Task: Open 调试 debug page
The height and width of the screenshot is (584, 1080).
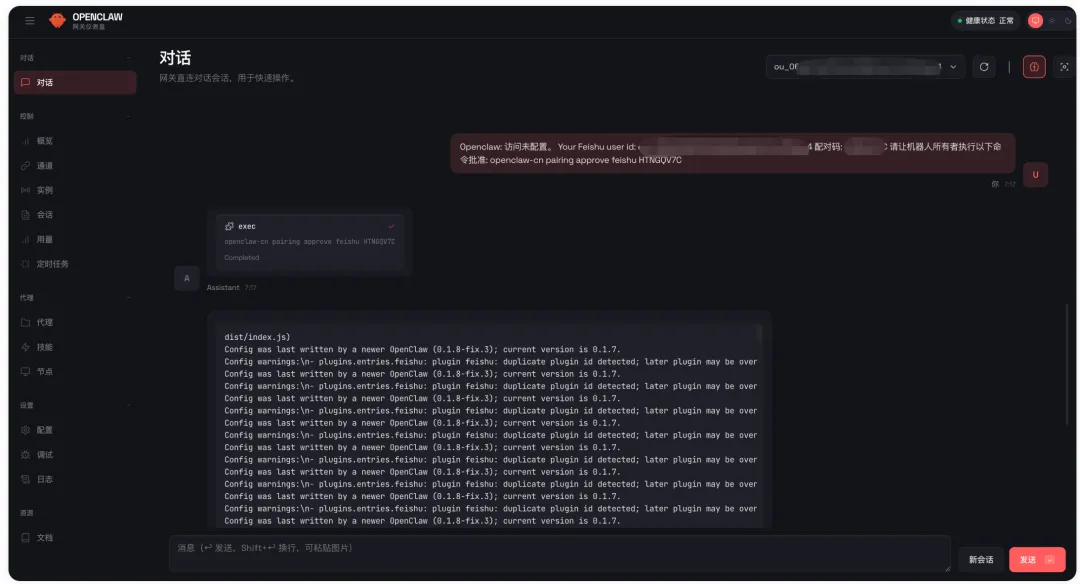Action: (x=75, y=455)
